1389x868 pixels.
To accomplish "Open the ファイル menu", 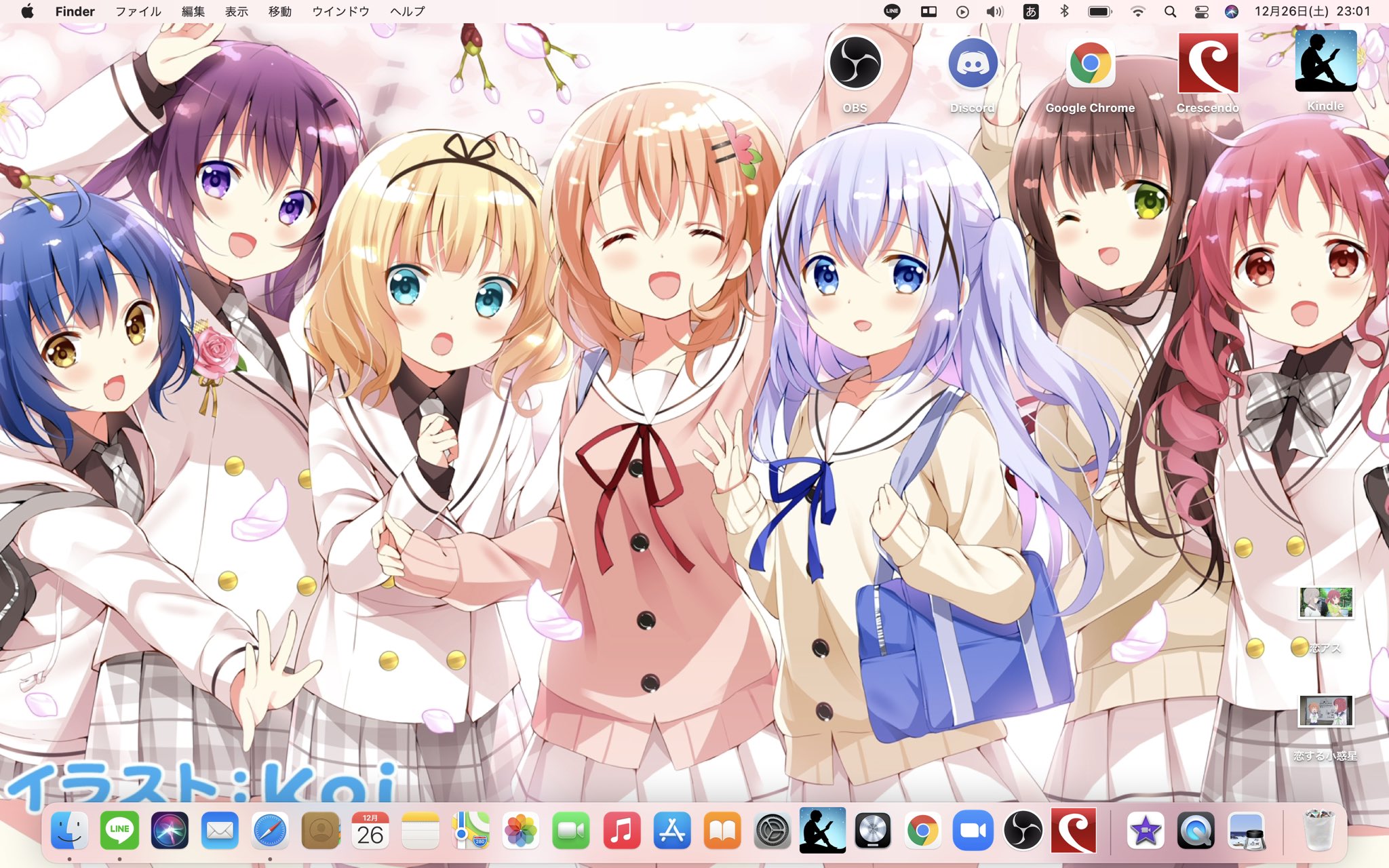I will click(138, 11).
